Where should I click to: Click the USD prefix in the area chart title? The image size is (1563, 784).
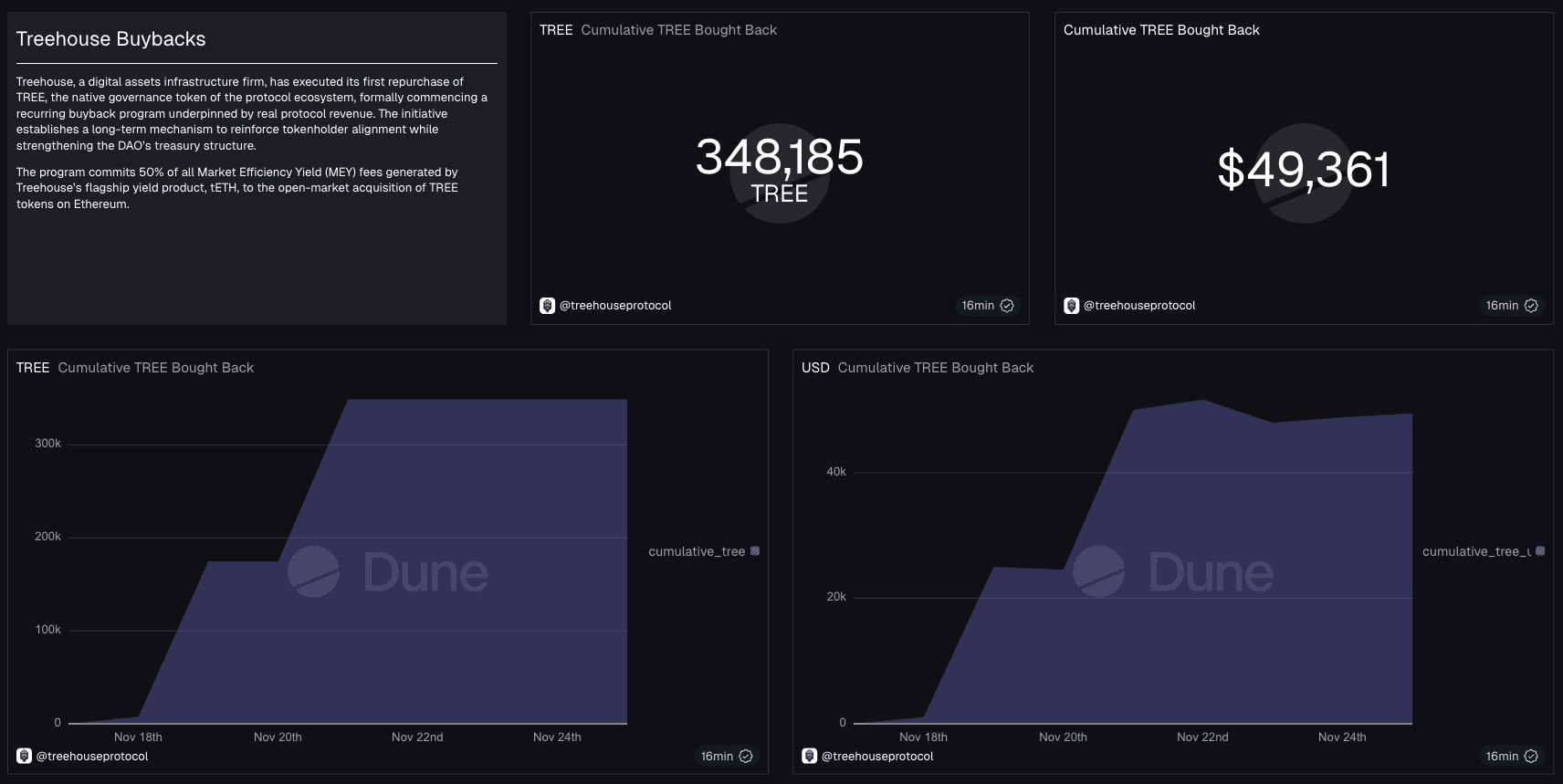[x=815, y=368]
